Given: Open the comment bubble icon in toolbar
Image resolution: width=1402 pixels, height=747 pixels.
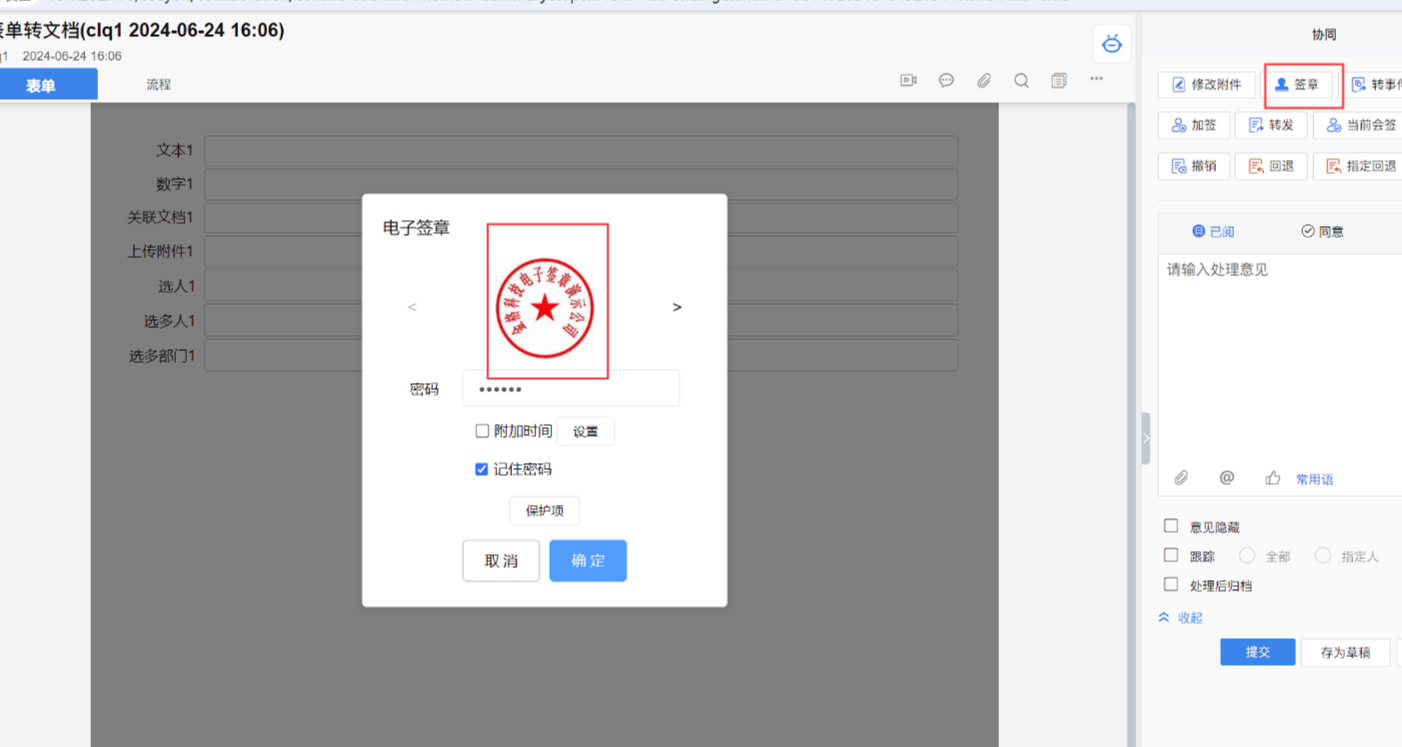Looking at the screenshot, I should [946, 81].
